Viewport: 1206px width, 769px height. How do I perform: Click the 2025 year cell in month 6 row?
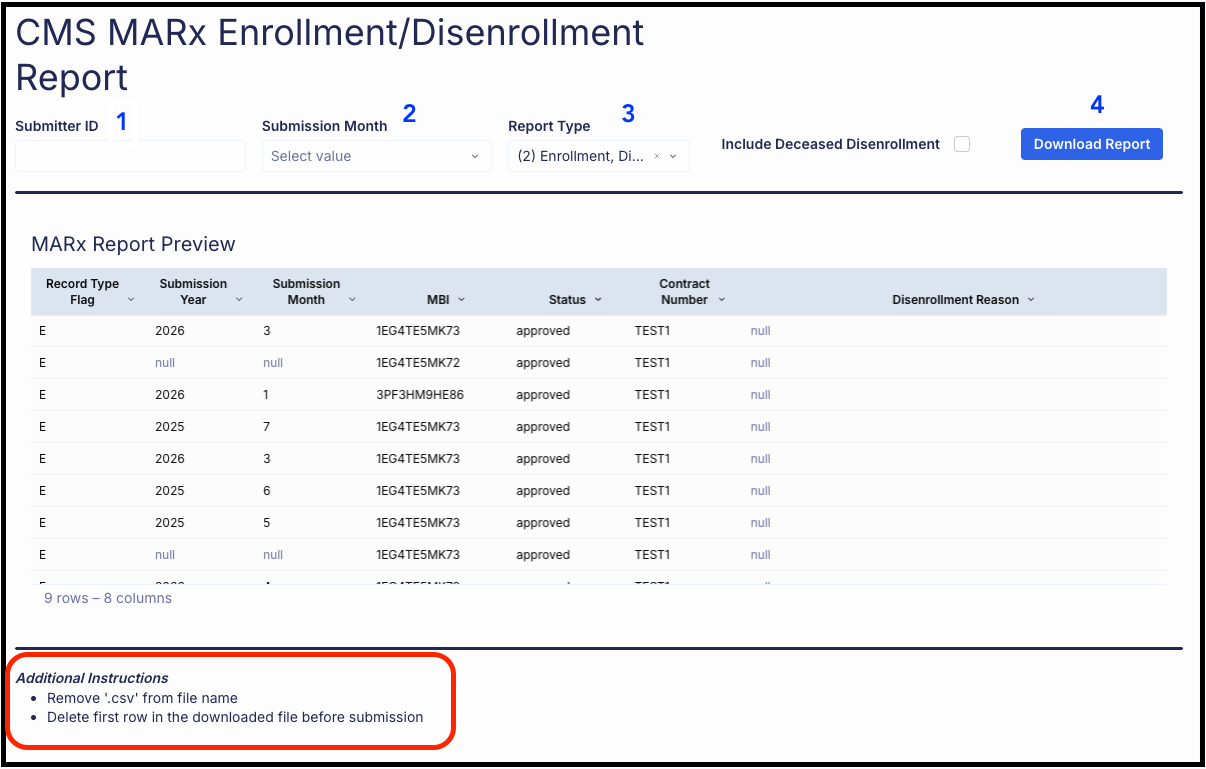tap(170, 491)
